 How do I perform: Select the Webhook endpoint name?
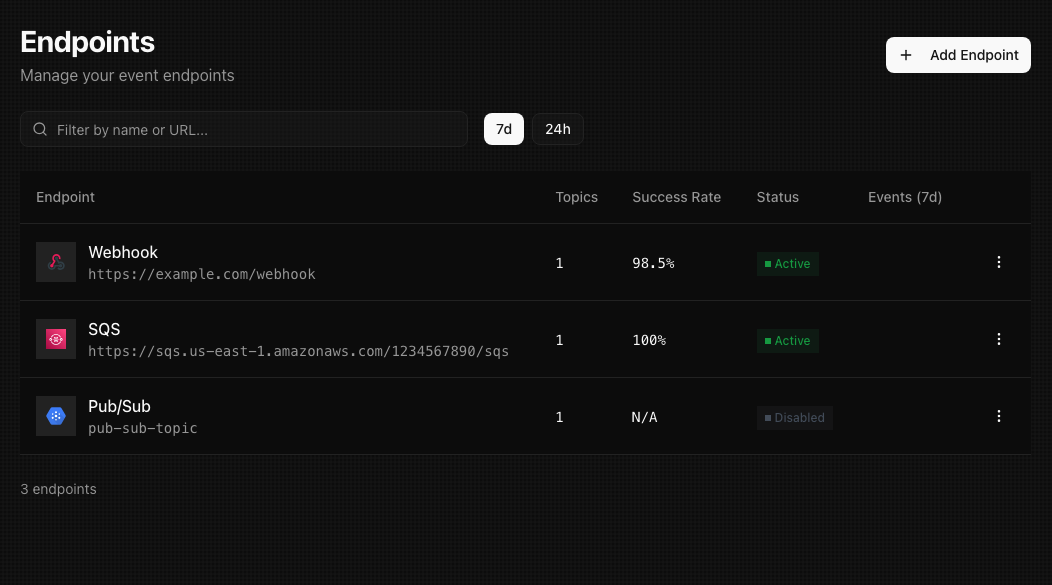(123, 252)
